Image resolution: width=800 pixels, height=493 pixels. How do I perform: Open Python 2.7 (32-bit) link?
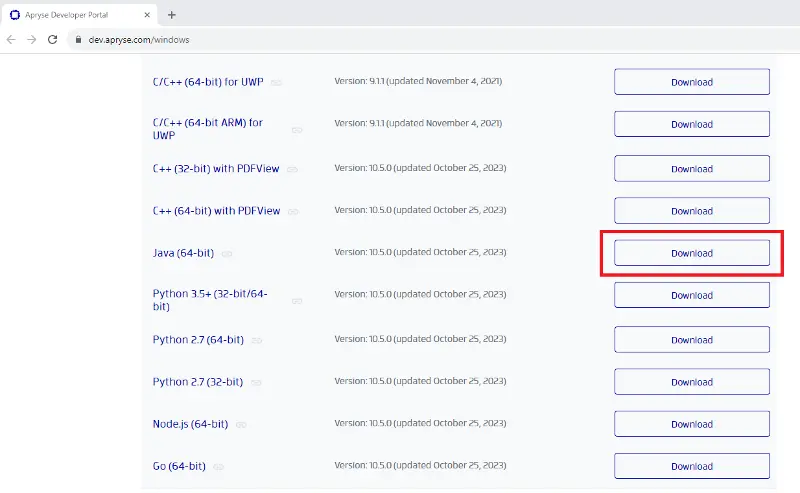coord(197,382)
